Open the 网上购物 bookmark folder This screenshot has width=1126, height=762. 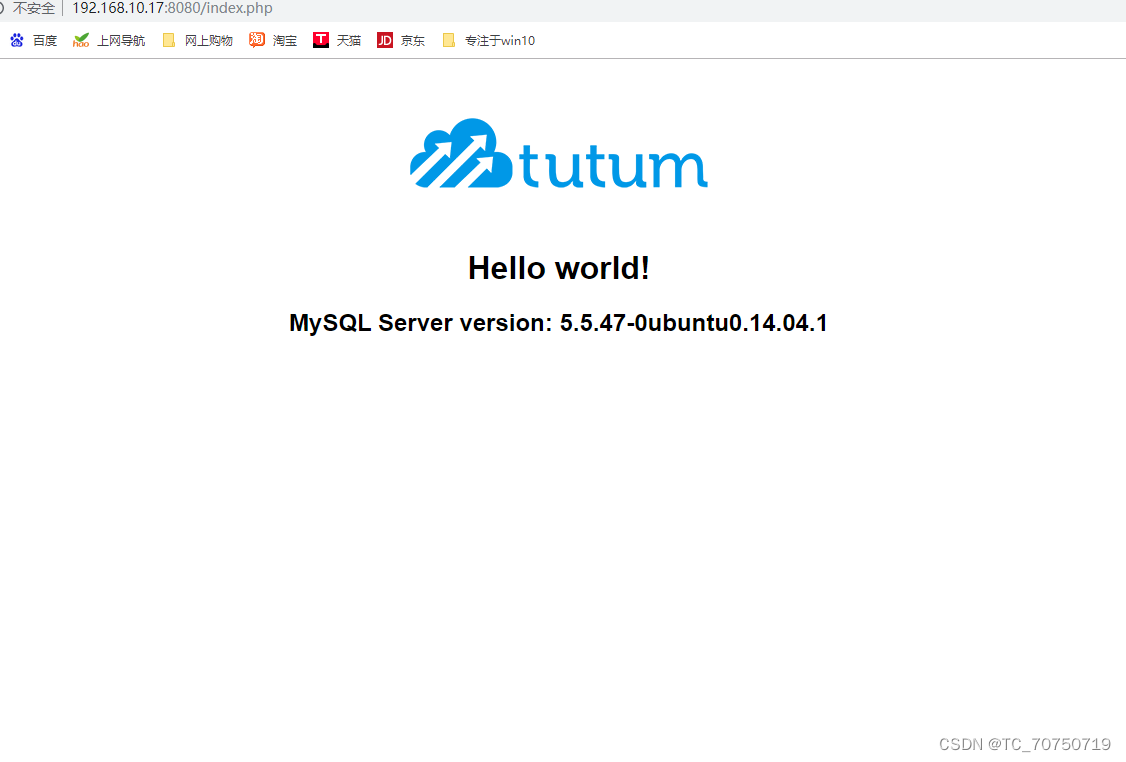198,41
